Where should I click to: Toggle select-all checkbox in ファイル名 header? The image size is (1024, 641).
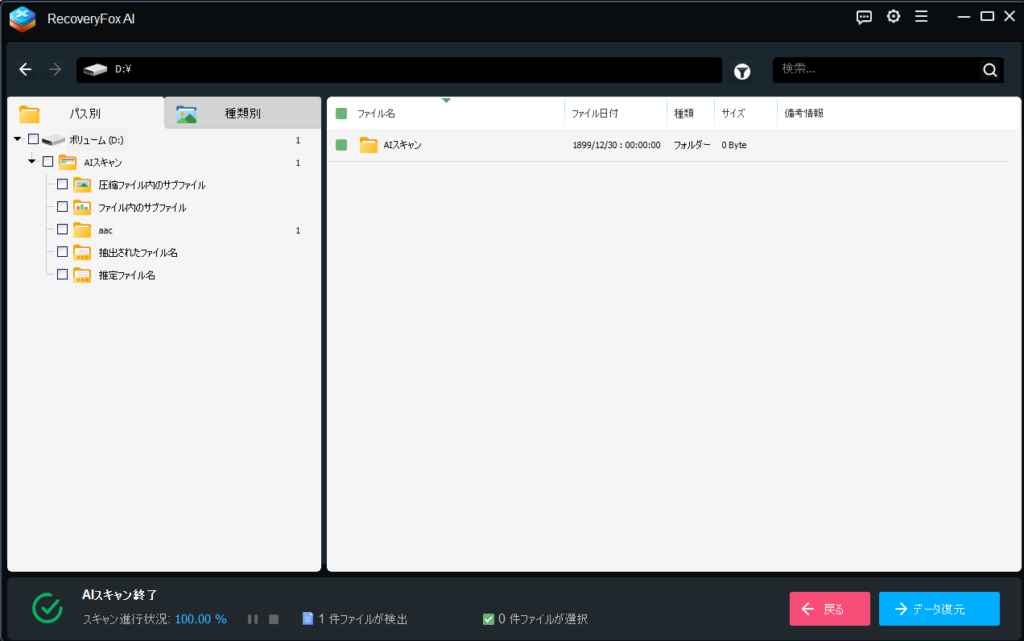point(342,113)
